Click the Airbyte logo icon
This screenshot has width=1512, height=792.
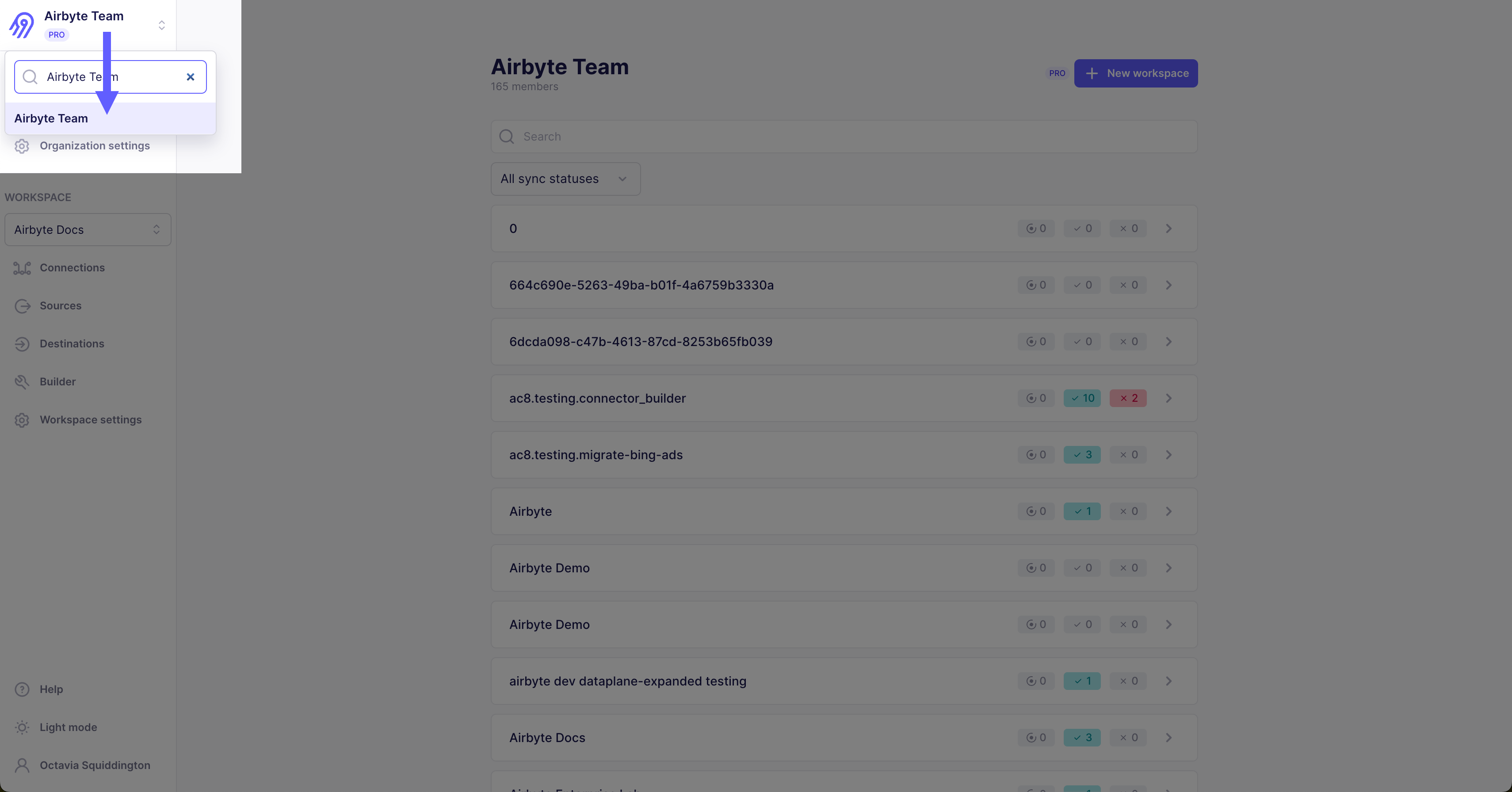[22, 25]
